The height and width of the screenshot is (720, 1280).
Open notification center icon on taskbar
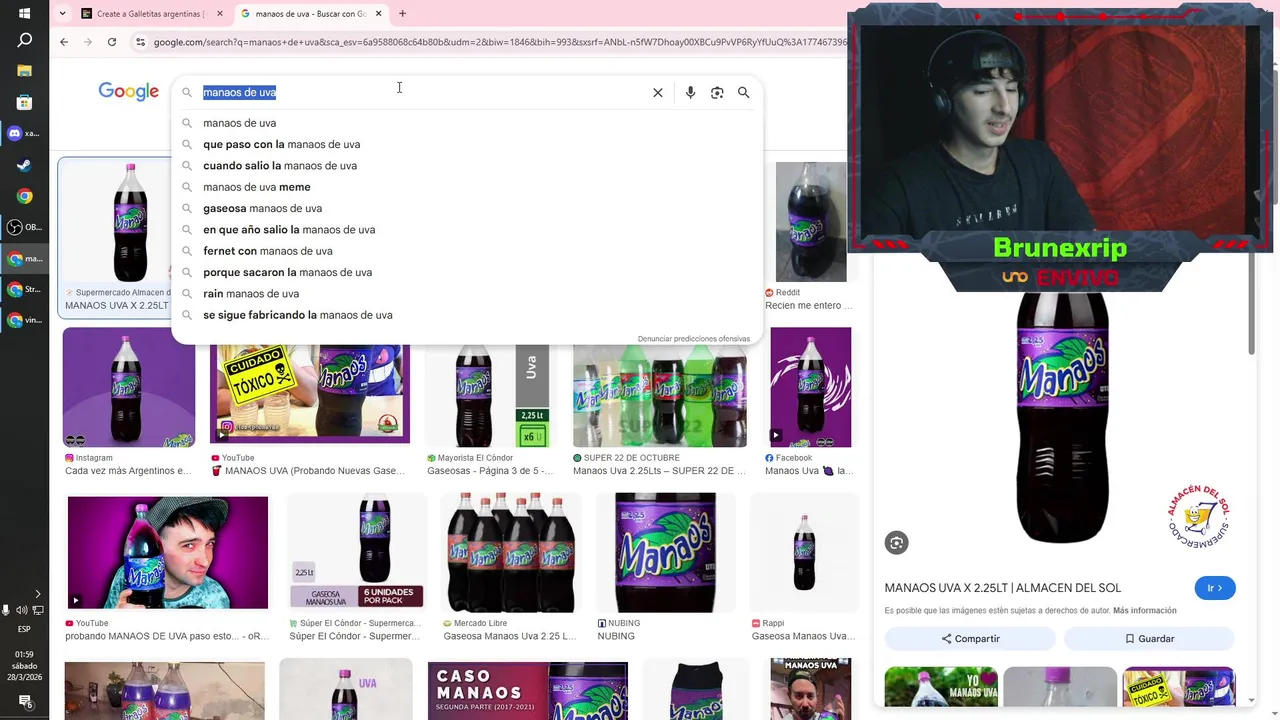click(26, 704)
